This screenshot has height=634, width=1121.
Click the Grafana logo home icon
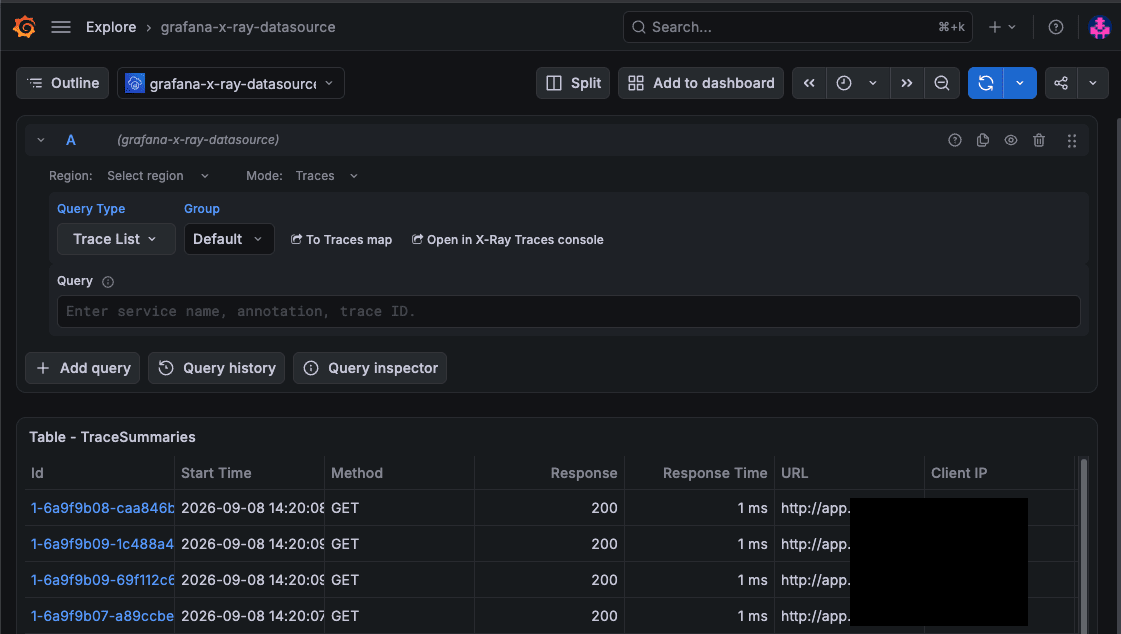click(24, 27)
